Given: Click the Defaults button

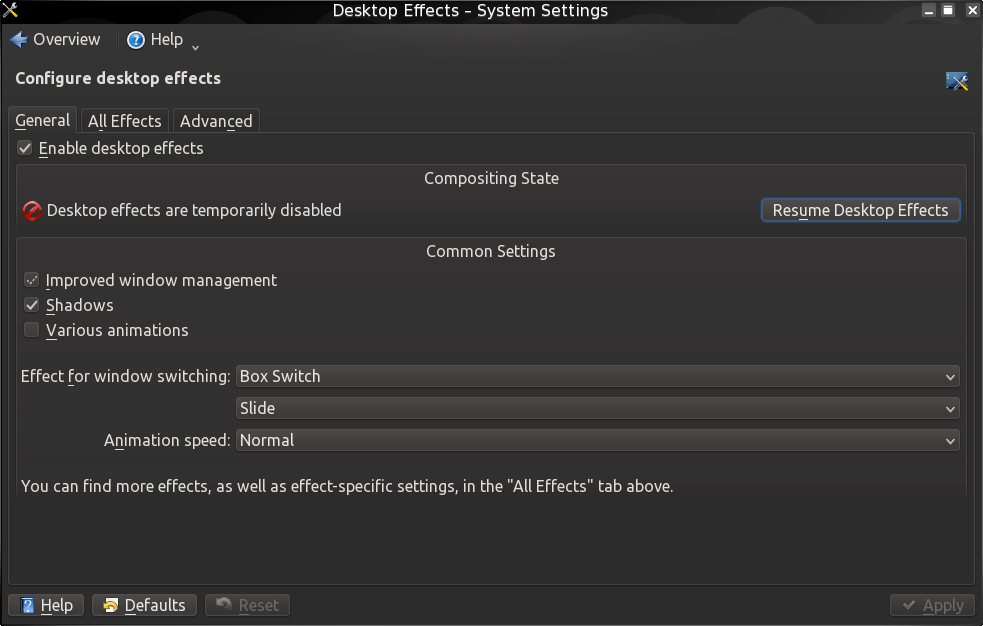Looking at the screenshot, I should (144, 605).
